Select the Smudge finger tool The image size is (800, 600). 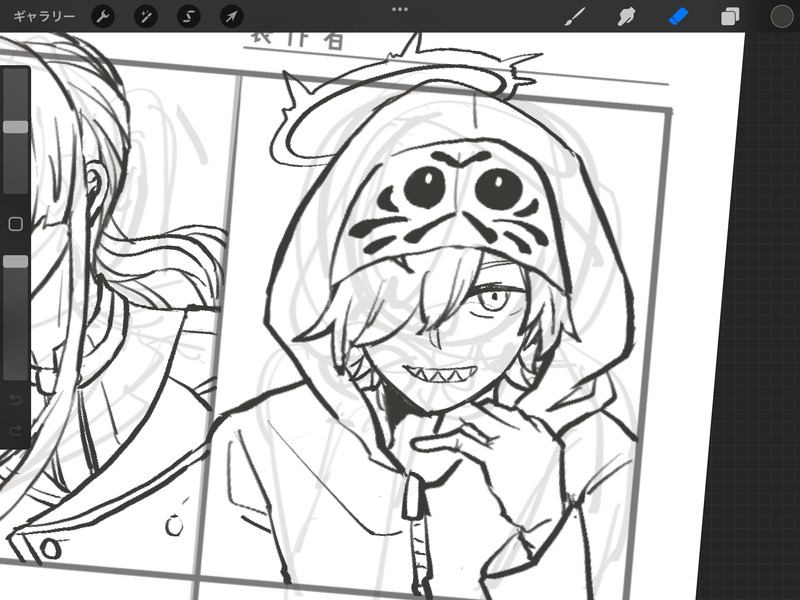(627, 16)
